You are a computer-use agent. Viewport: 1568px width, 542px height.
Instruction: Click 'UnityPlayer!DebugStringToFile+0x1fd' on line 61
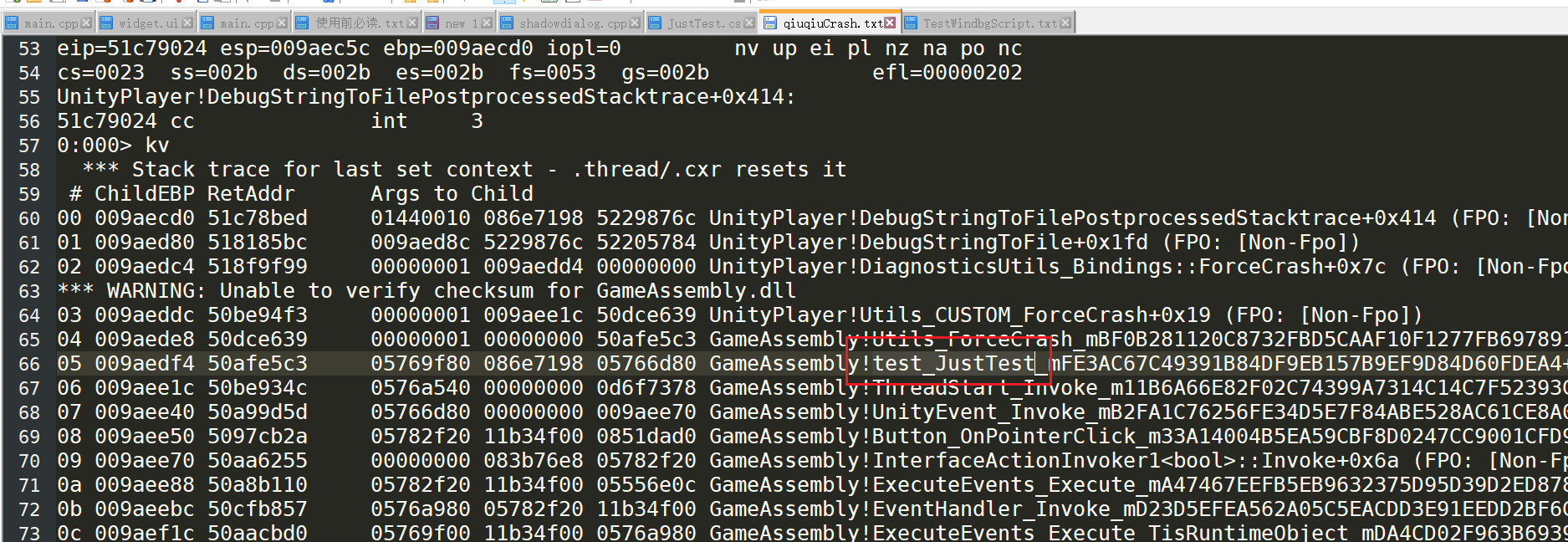coord(928,243)
